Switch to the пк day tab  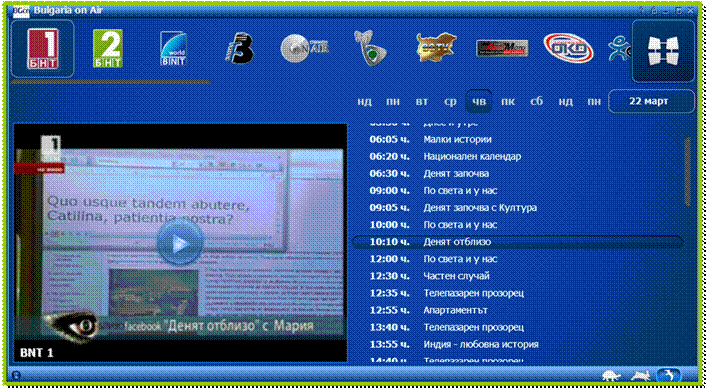tap(508, 102)
